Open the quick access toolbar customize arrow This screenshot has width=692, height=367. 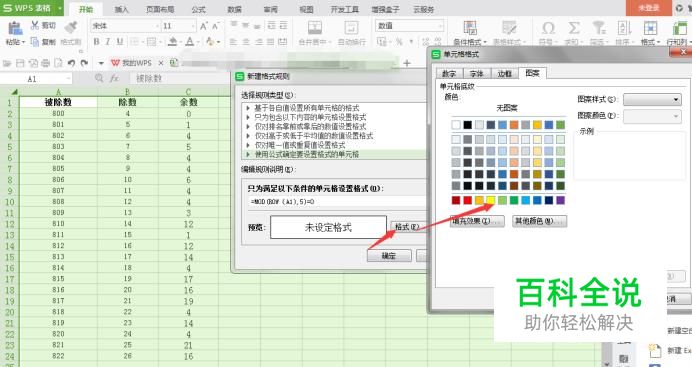[101, 63]
